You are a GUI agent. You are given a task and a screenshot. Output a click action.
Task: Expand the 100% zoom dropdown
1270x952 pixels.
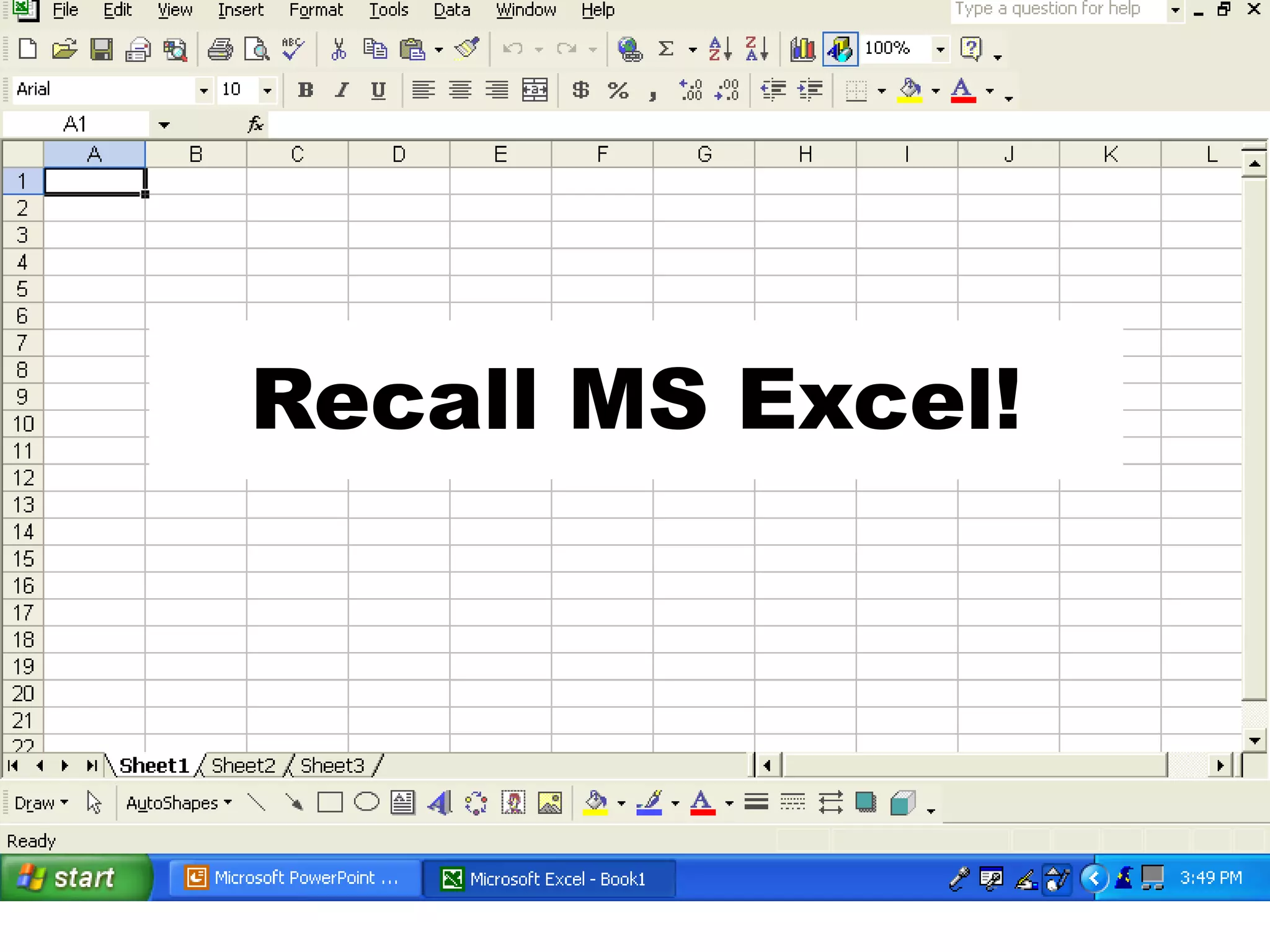point(941,49)
